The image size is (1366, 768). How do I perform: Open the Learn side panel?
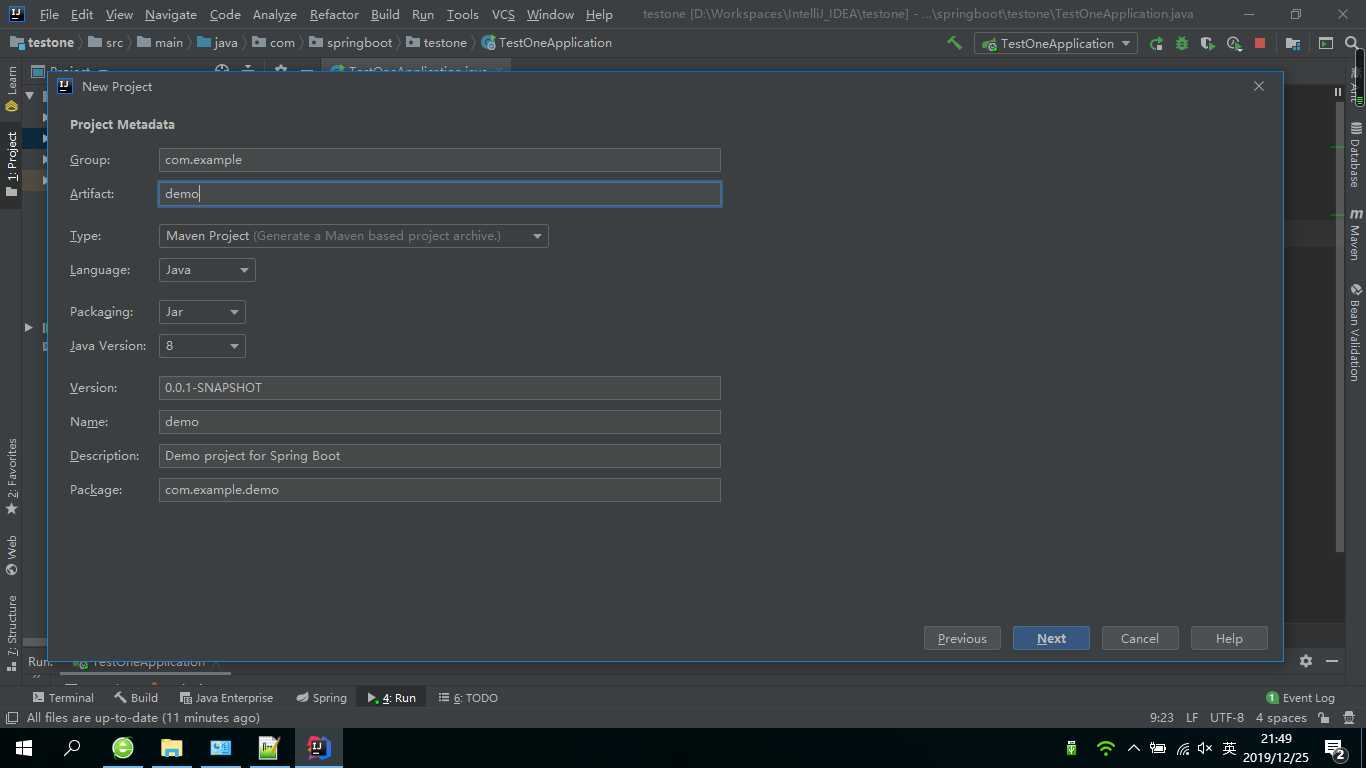point(12,88)
